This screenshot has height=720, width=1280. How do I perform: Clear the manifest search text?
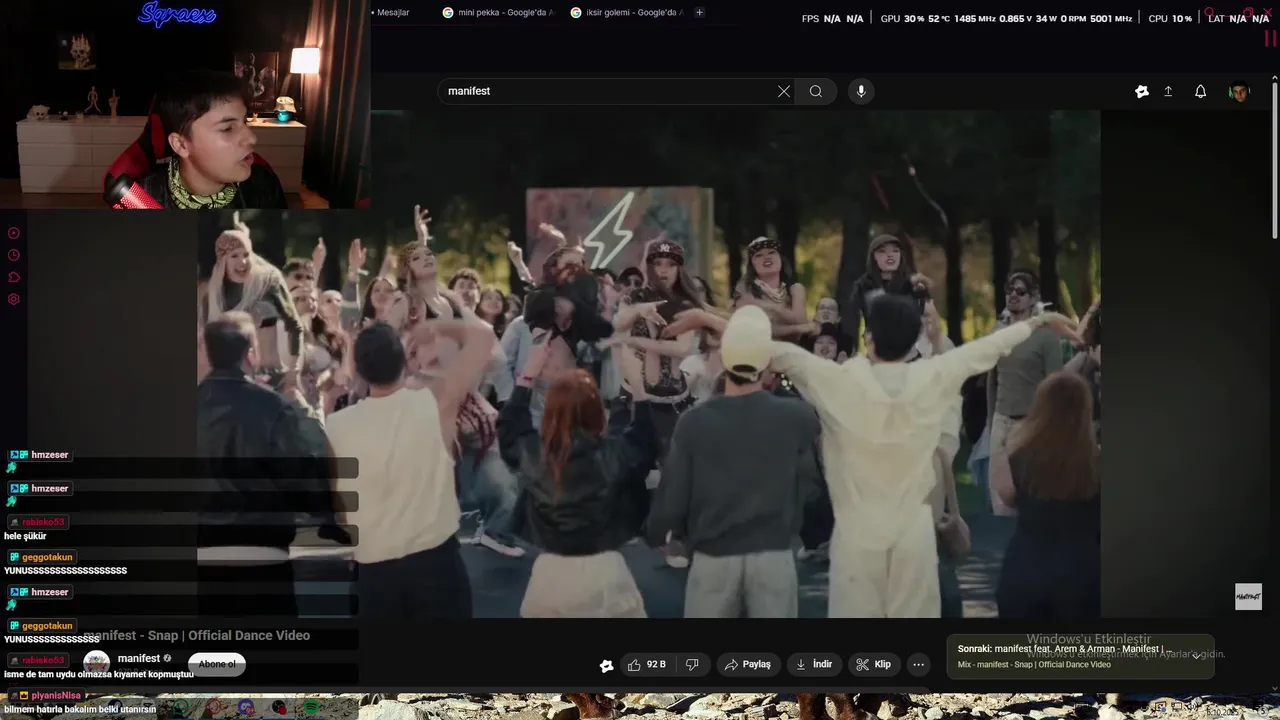tap(784, 91)
